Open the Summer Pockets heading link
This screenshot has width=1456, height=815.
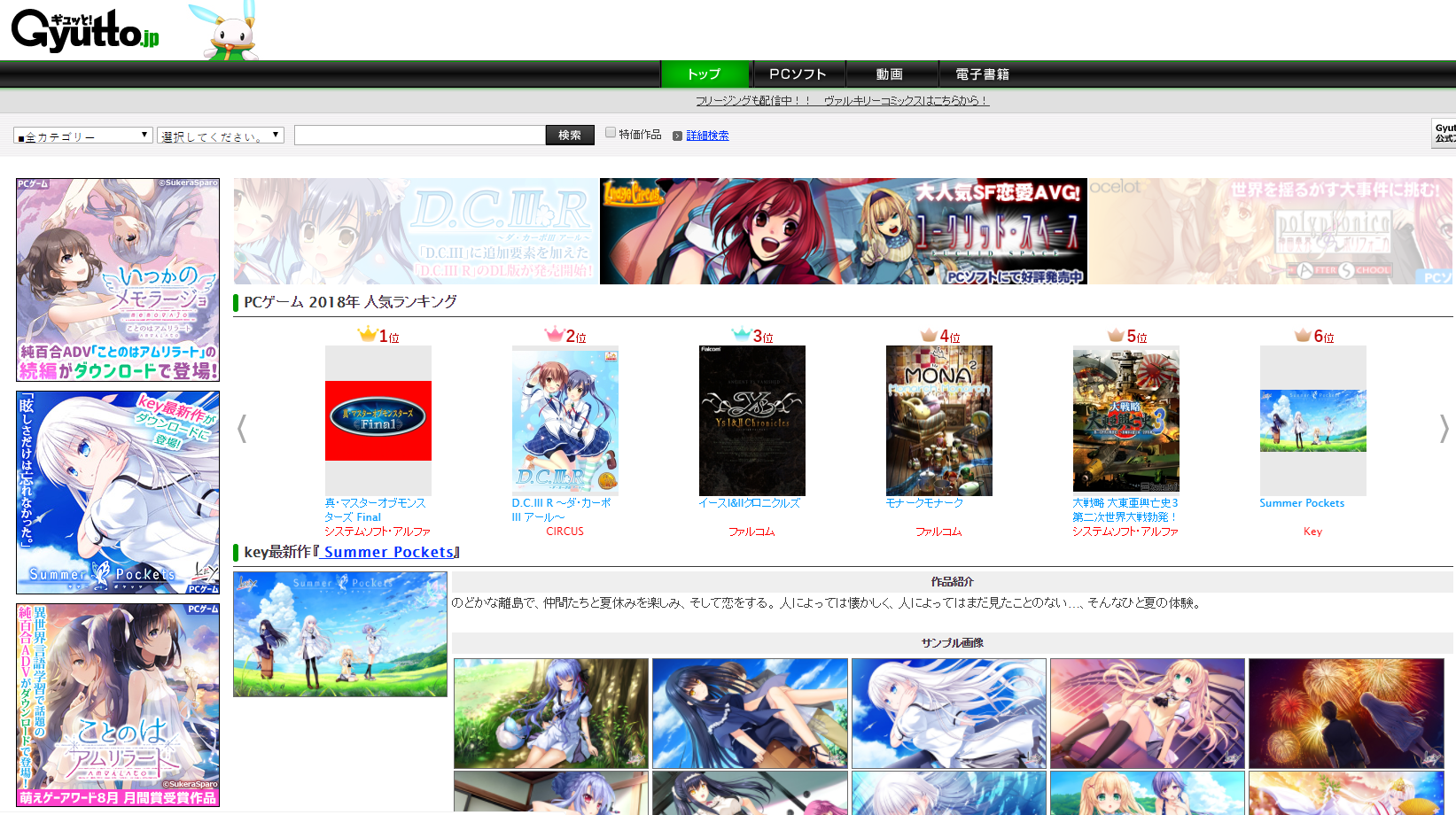click(x=388, y=552)
